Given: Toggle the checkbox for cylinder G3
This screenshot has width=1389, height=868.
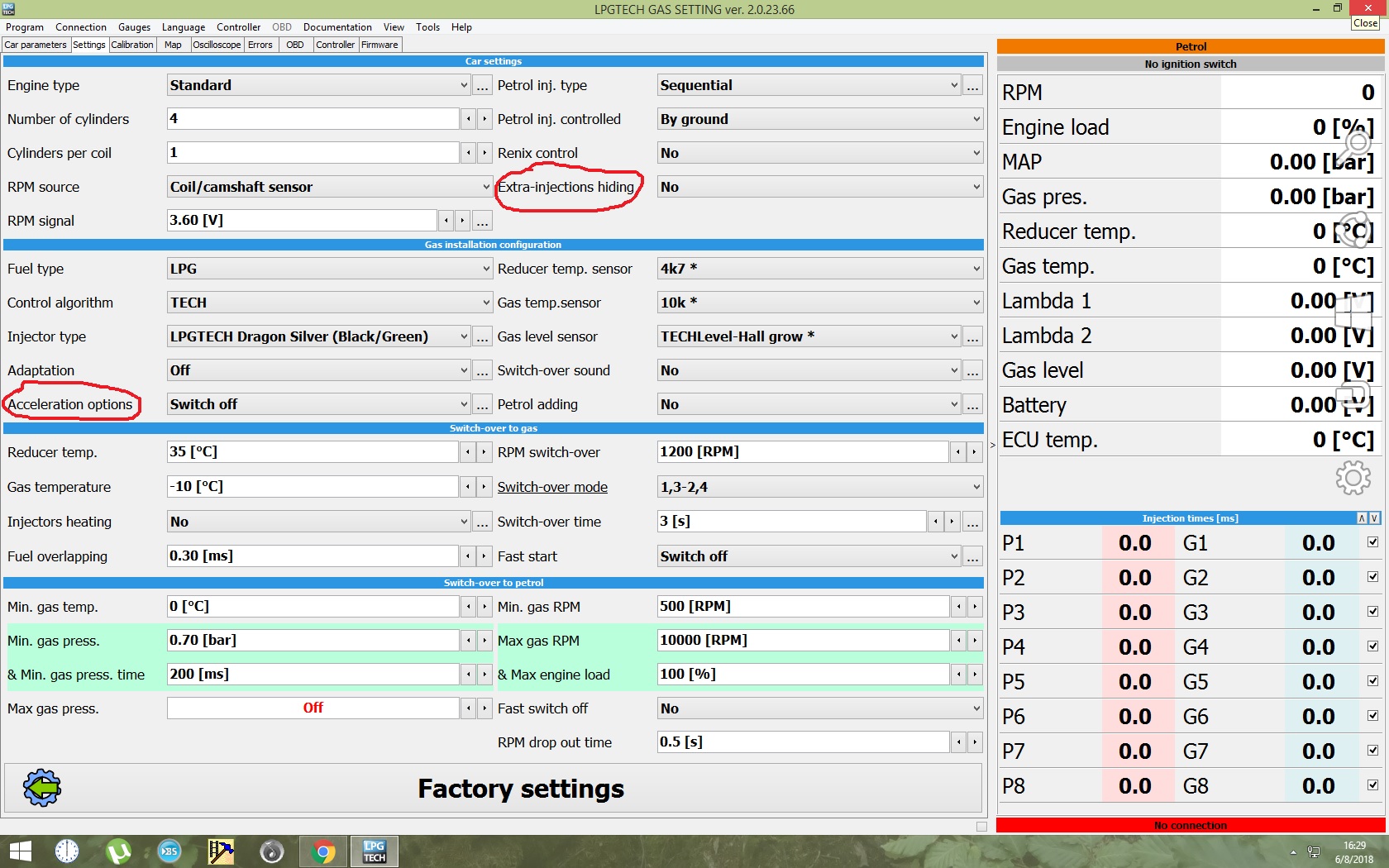Looking at the screenshot, I should pyautogui.click(x=1373, y=612).
